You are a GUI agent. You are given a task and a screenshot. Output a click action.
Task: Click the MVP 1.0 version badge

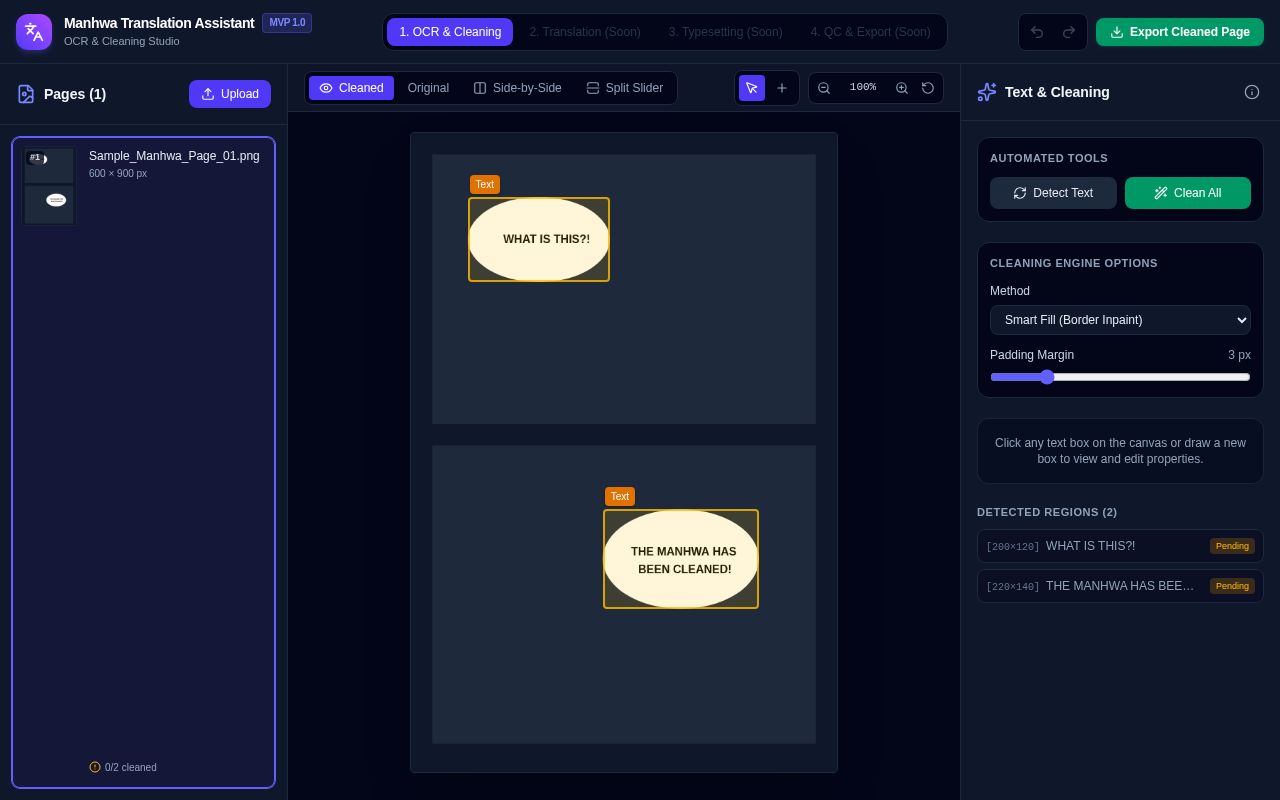pyautogui.click(x=287, y=23)
